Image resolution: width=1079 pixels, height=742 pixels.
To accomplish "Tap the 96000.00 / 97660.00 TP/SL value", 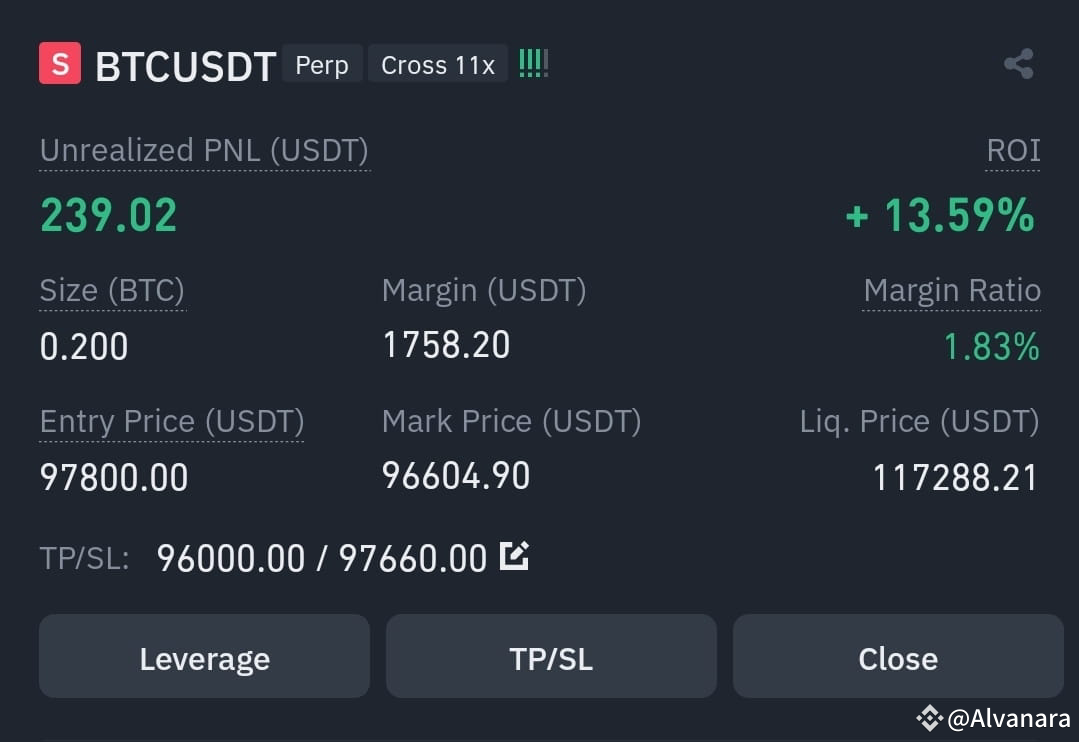I will click(x=322, y=558).
